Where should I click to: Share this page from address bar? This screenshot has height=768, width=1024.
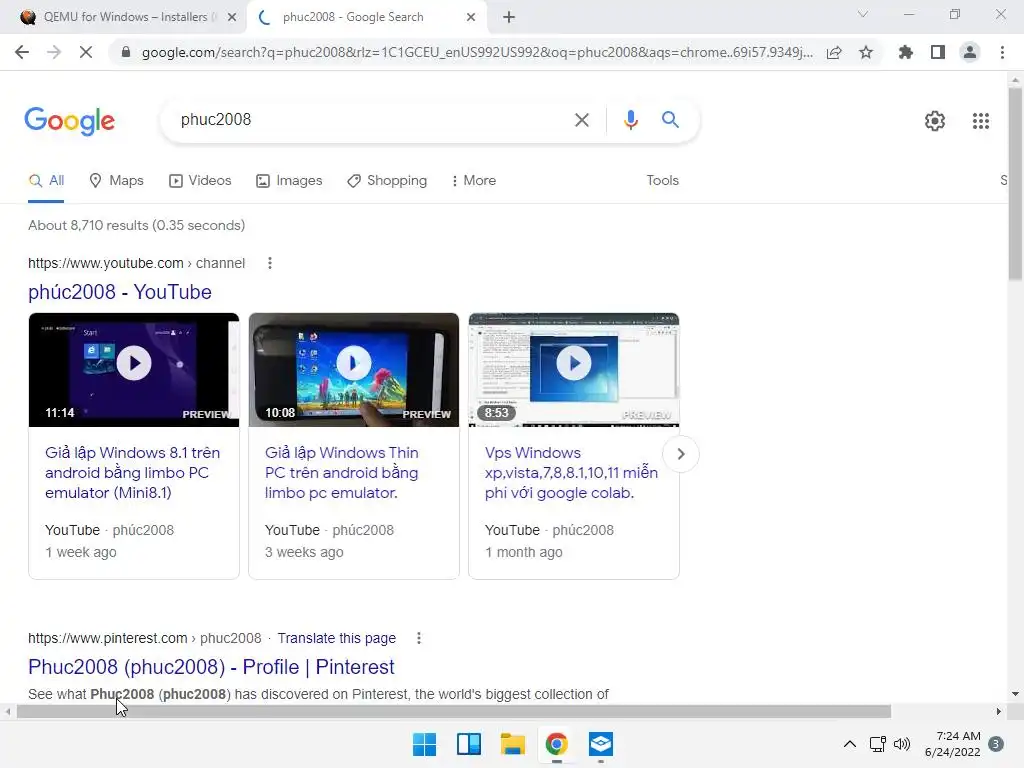click(x=834, y=52)
